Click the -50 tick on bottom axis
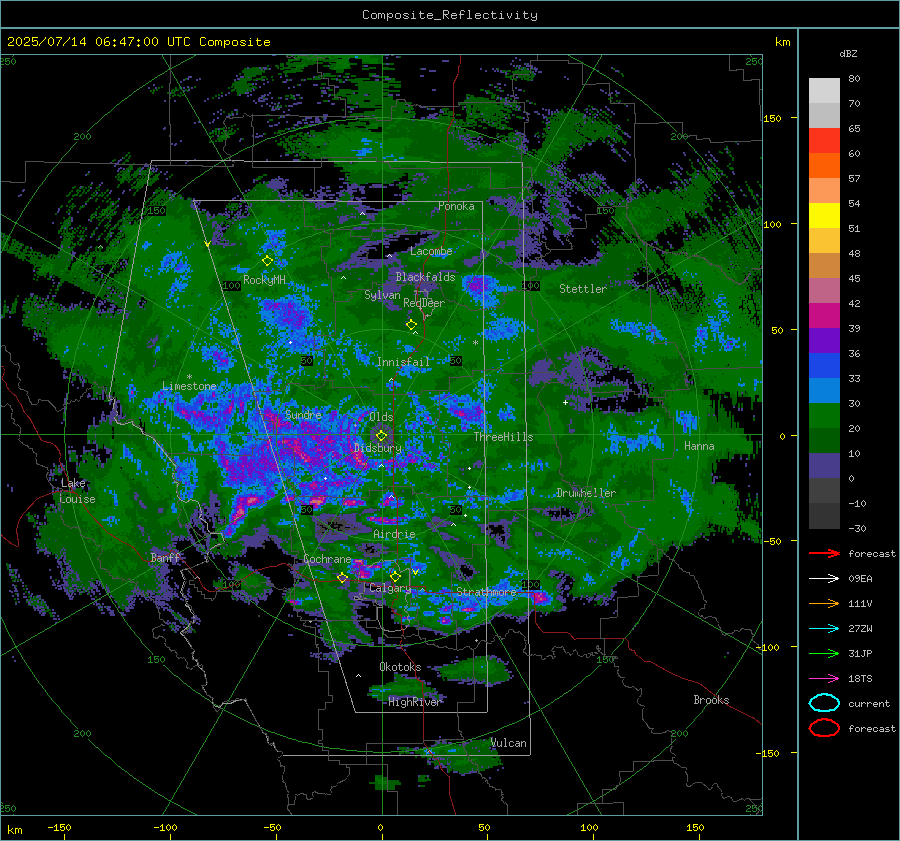 click(x=271, y=827)
